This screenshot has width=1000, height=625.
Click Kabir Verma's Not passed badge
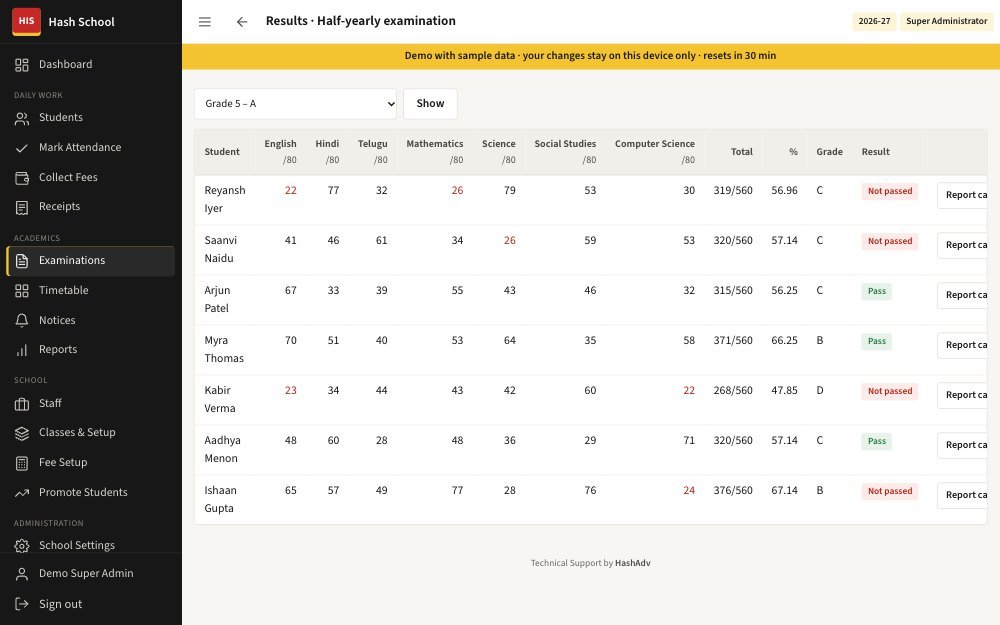tap(890, 392)
